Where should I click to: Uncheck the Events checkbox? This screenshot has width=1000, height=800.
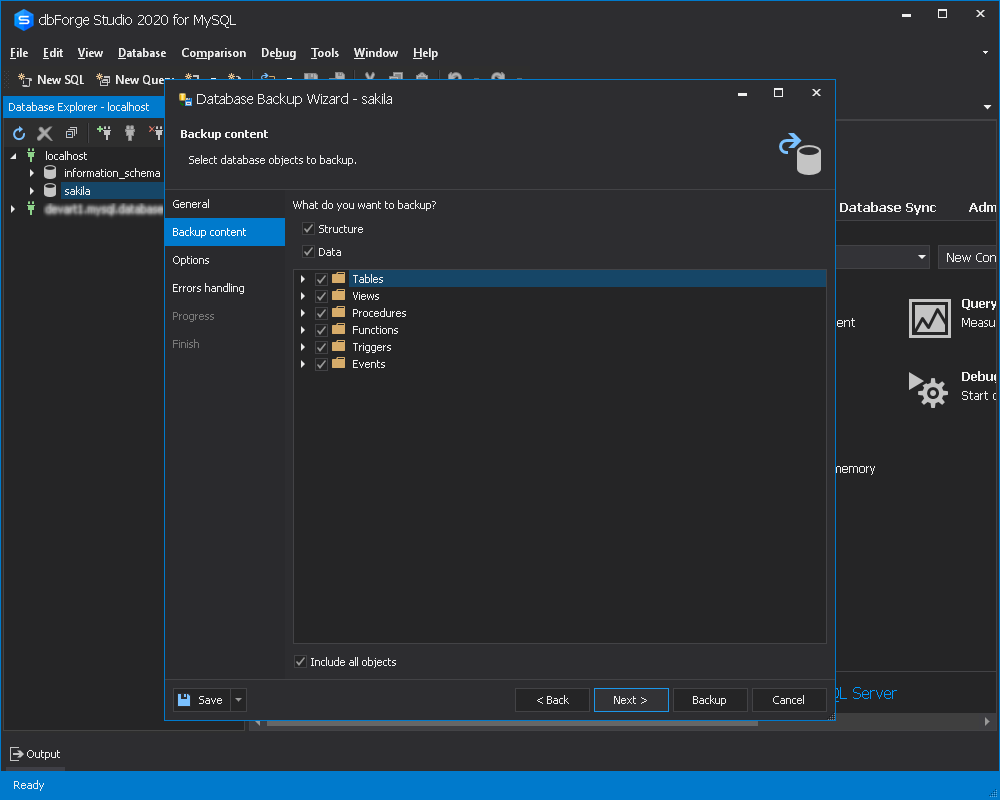321,364
